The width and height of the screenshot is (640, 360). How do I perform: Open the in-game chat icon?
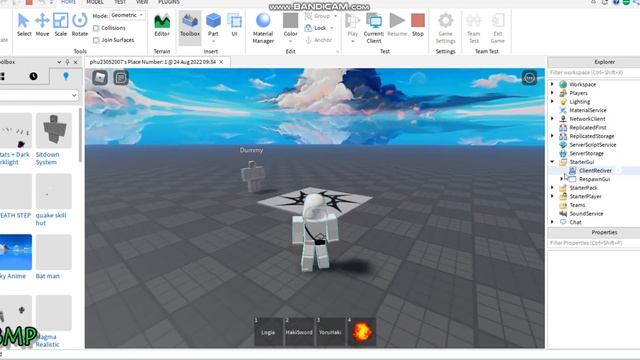click(x=121, y=78)
